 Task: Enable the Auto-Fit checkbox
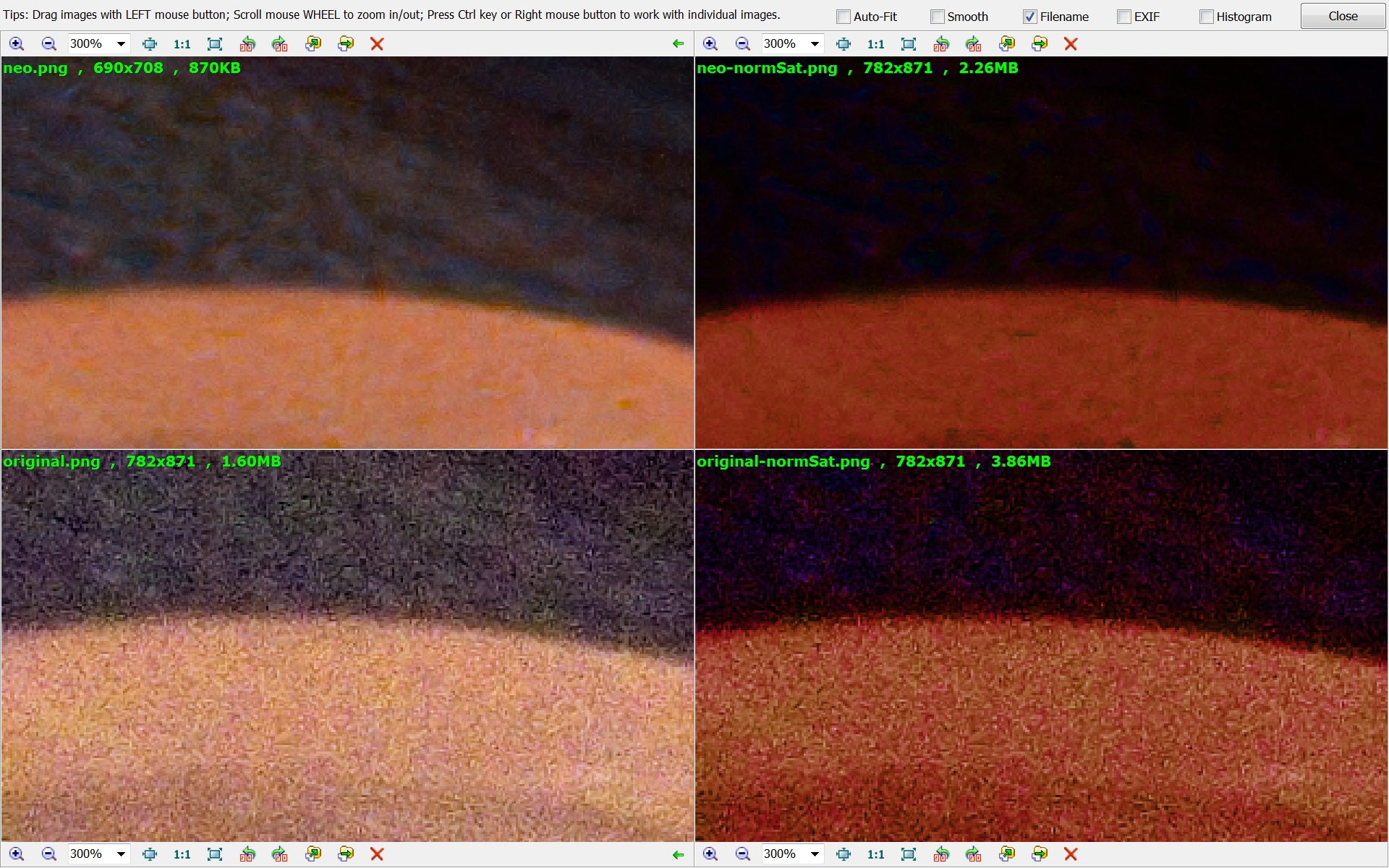[844, 17]
